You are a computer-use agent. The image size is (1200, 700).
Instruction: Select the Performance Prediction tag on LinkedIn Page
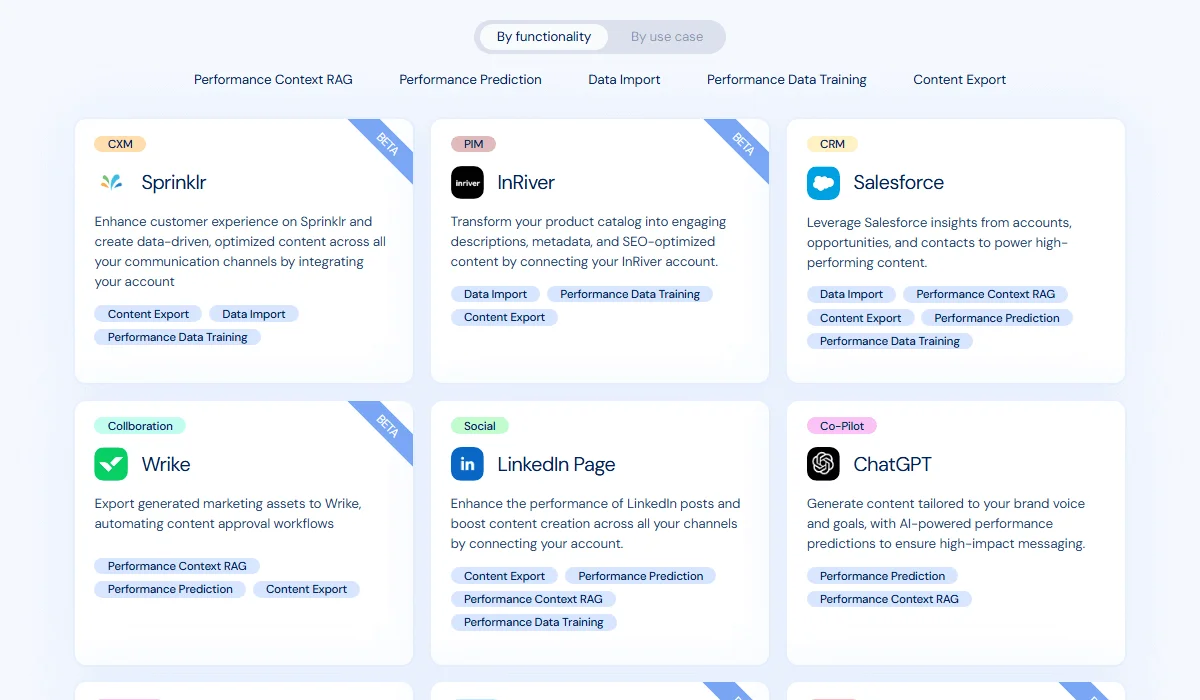[640, 575]
